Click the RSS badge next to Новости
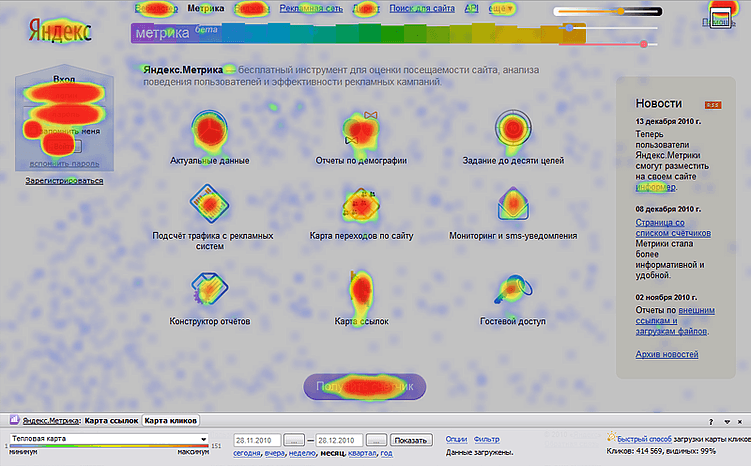The width and height of the screenshot is (751, 466). [x=713, y=105]
